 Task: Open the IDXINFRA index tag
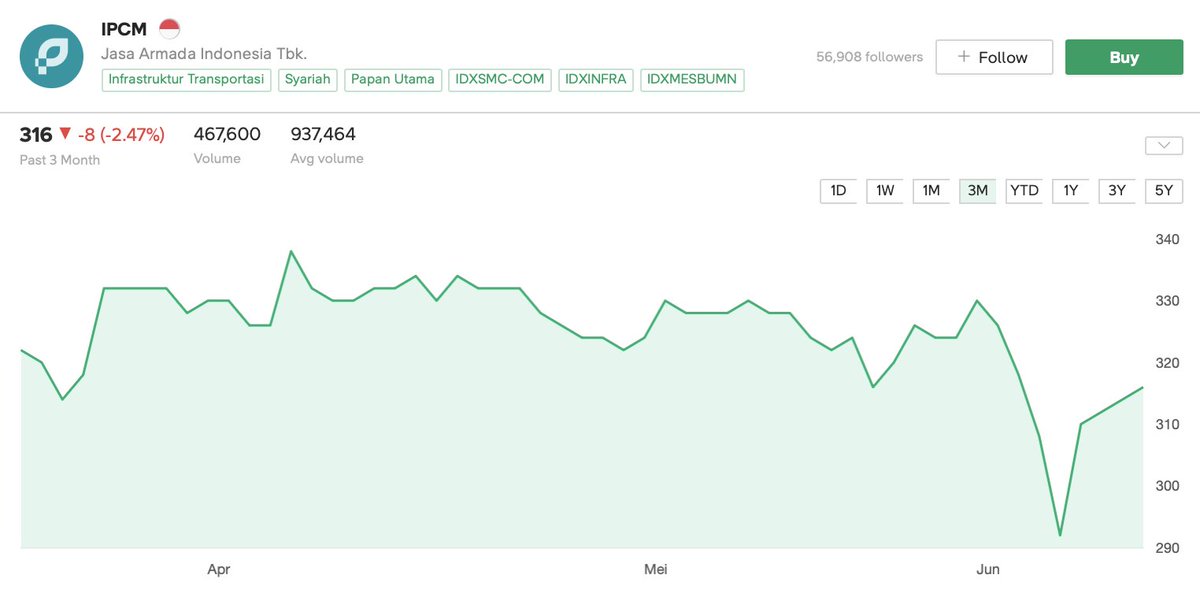(x=596, y=79)
